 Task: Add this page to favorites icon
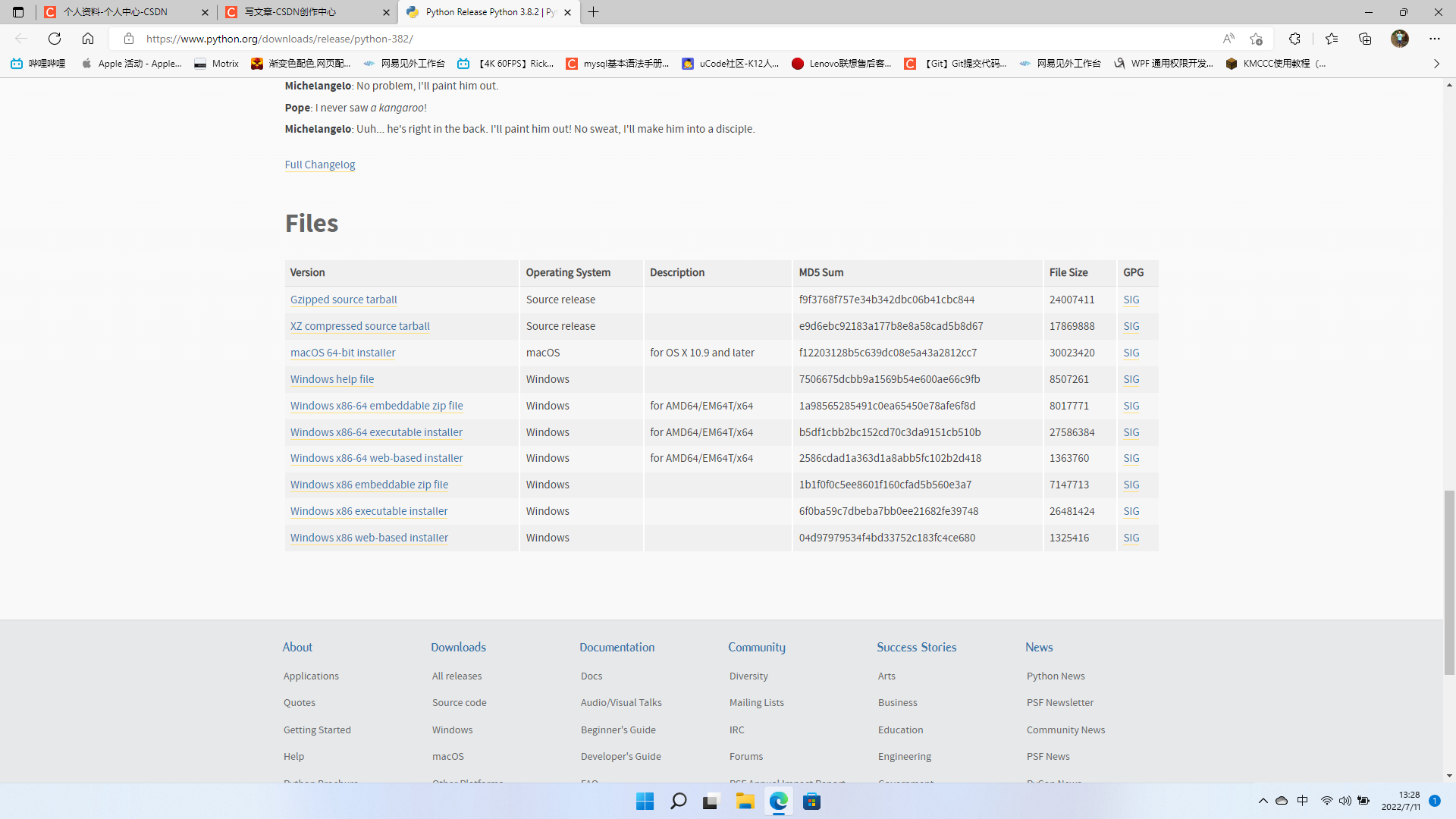click(1257, 39)
